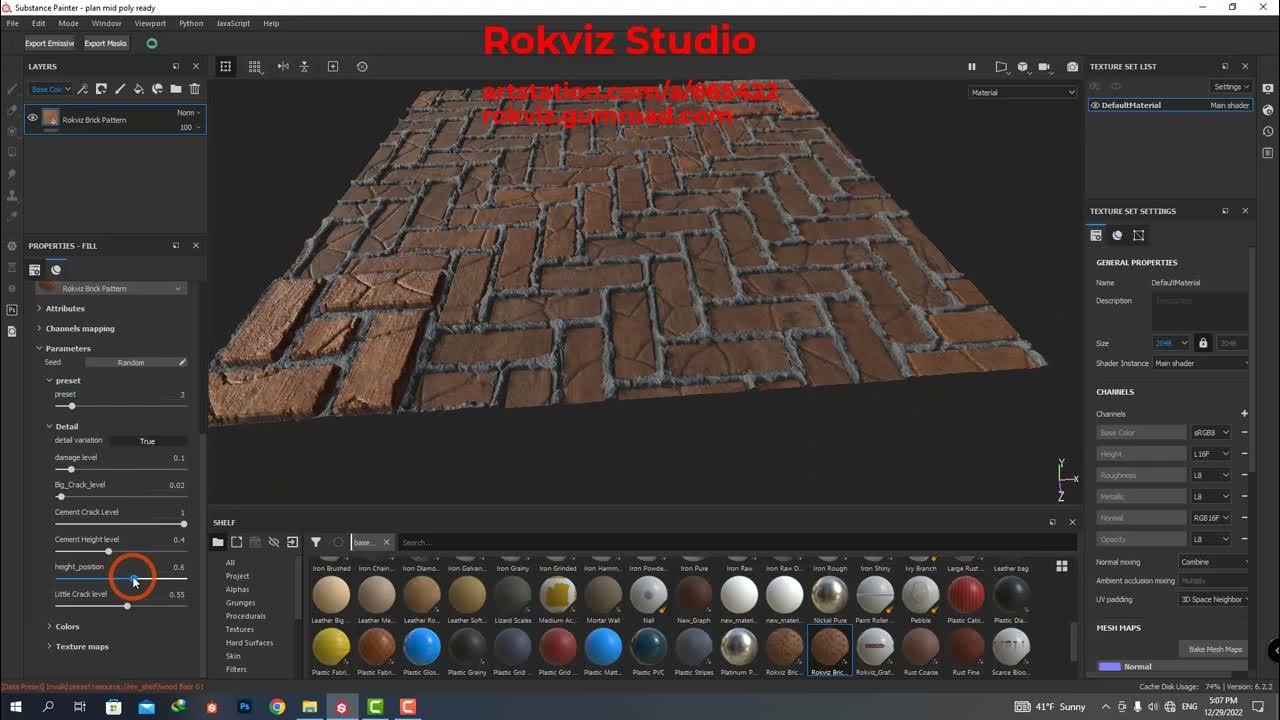Toggle the detail variation True setting

coord(147,440)
